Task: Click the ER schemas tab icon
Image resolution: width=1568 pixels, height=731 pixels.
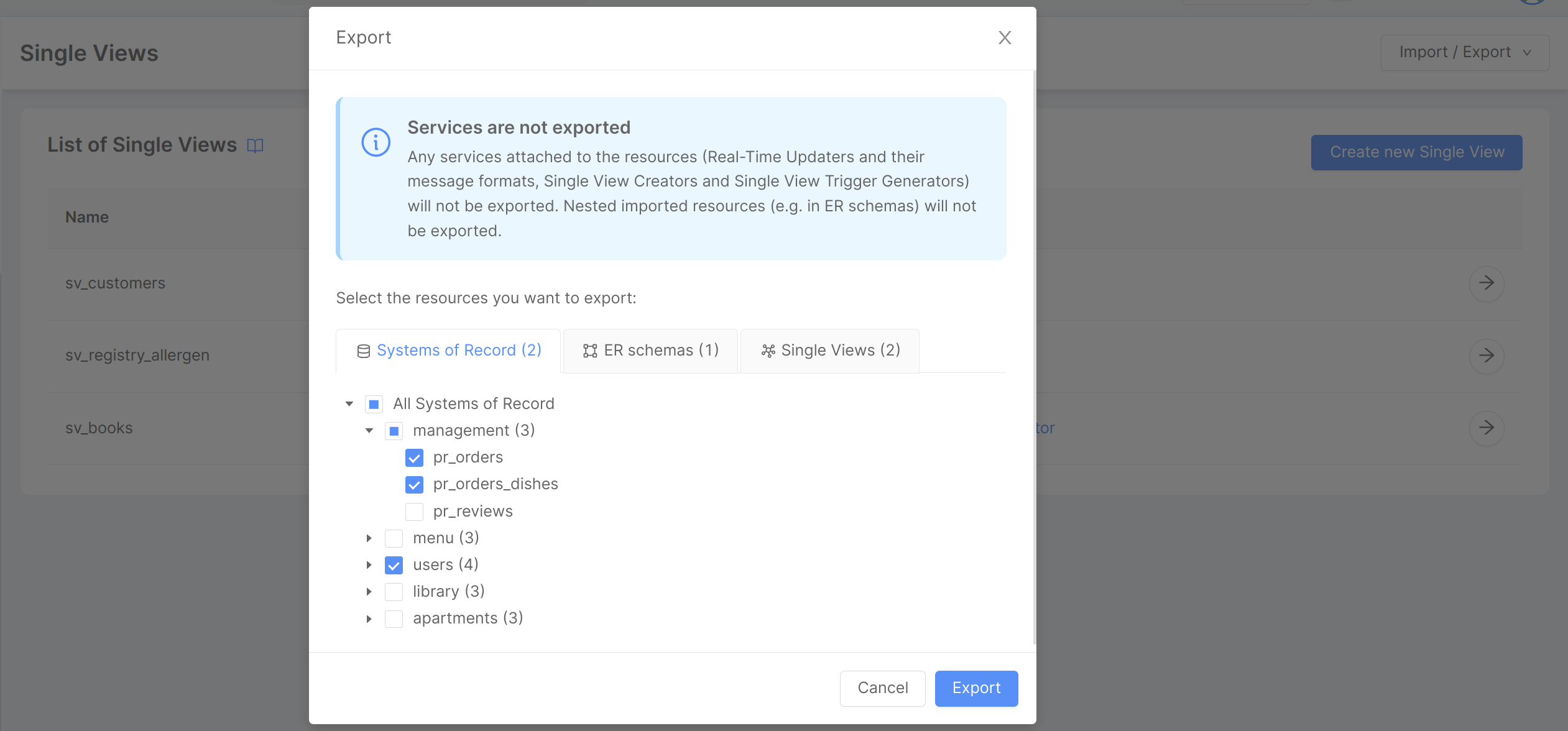Action: (x=589, y=350)
